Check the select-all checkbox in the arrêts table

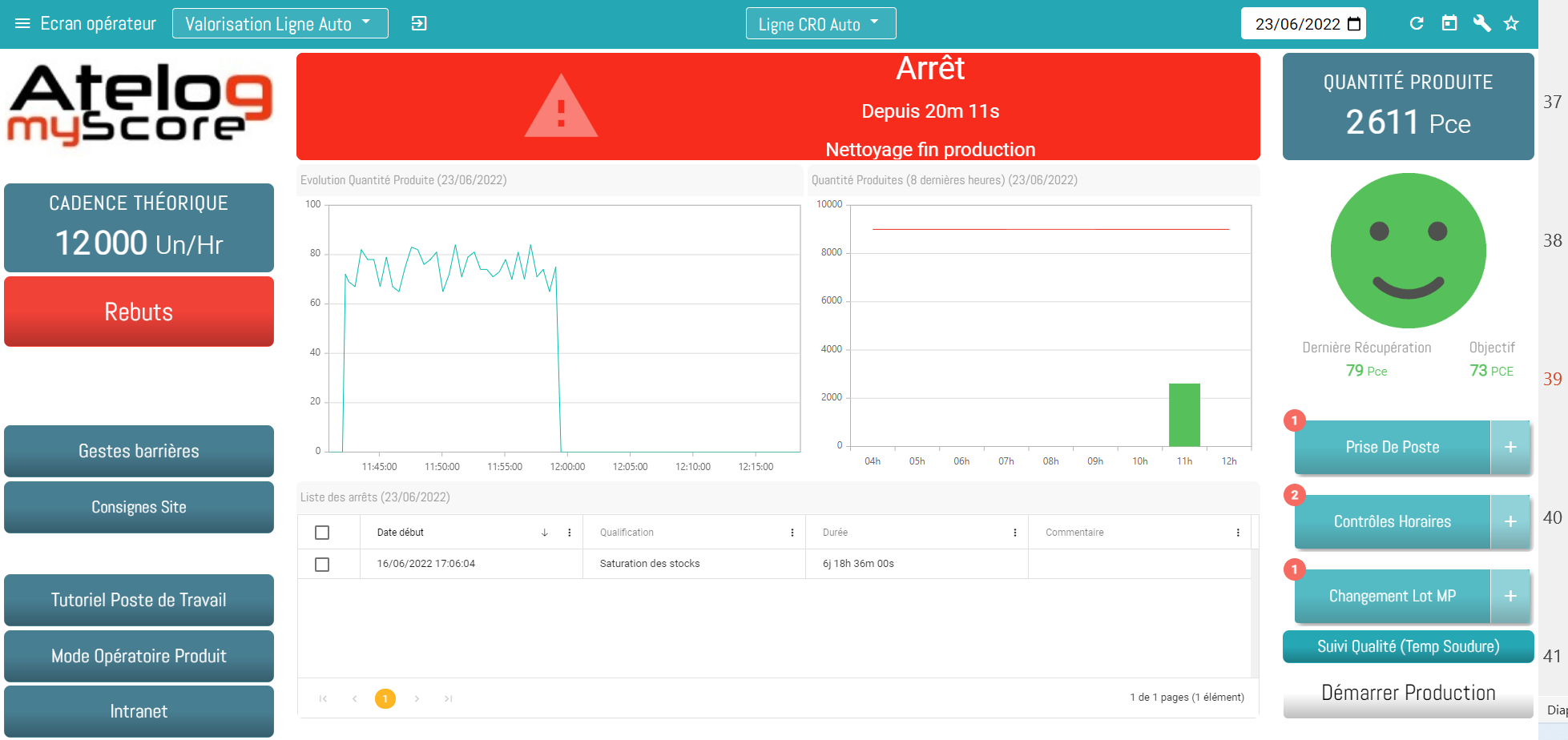323,532
